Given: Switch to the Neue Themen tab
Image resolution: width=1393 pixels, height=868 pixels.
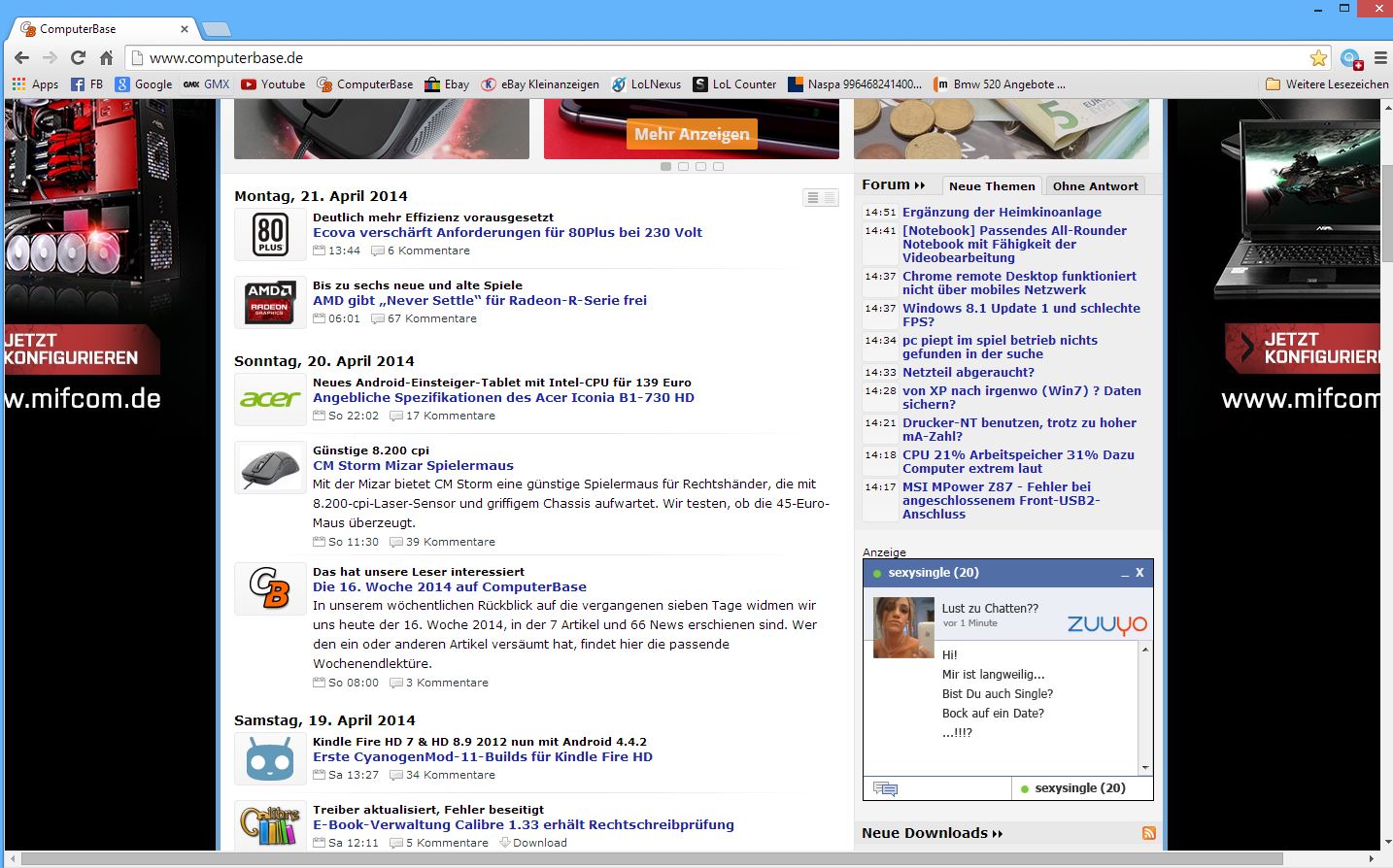Looking at the screenshot, I should coord(992,186).
